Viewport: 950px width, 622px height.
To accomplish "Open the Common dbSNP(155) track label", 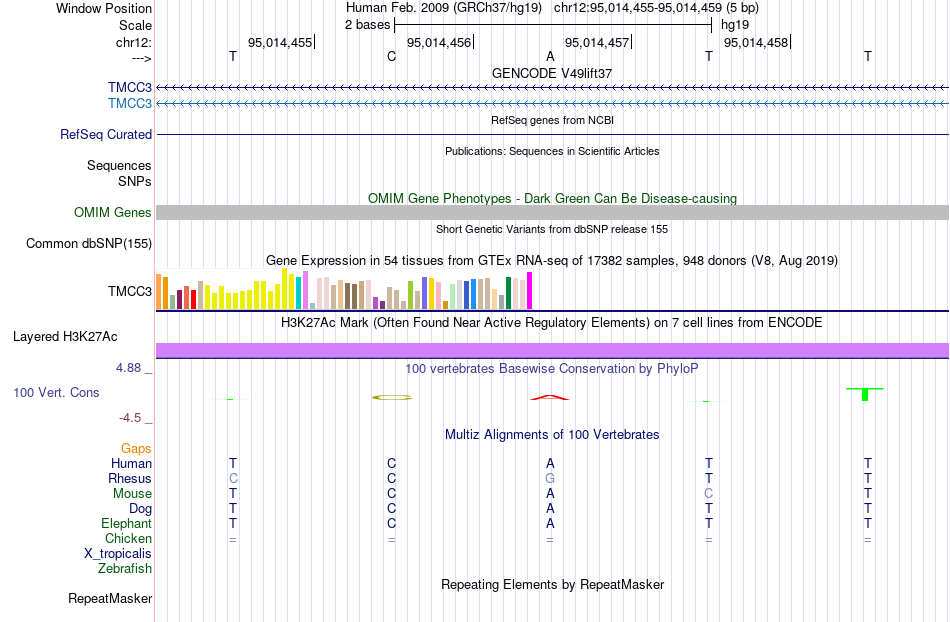I will 89,243.
